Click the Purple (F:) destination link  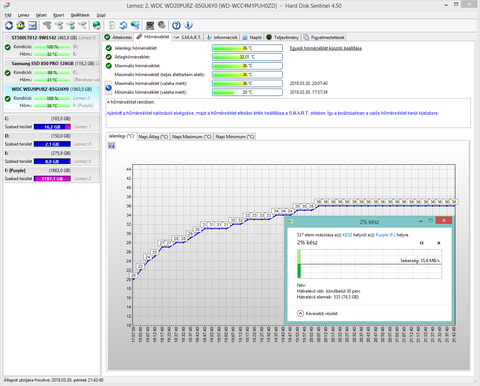click(385, 235)
